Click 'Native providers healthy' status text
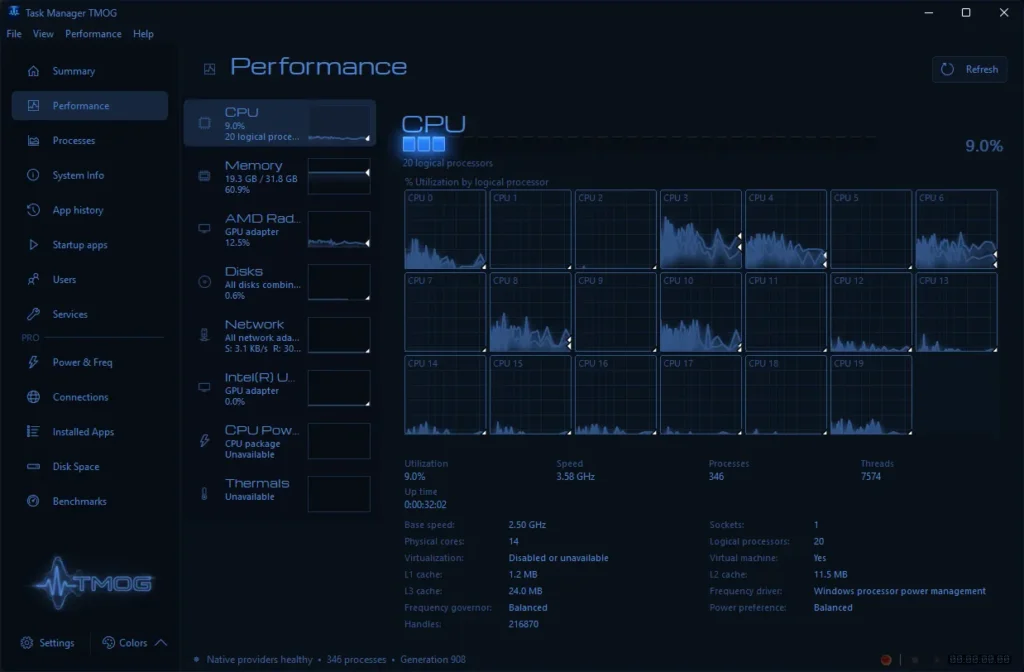The image size is (1024, 672). click(259, 660)
